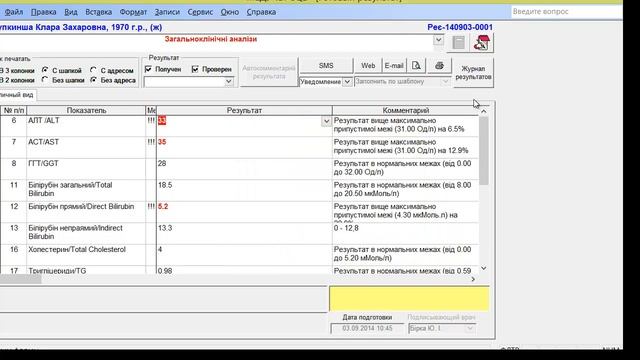Click the SMS button
The image size is (640, 360).
point(326,65)
